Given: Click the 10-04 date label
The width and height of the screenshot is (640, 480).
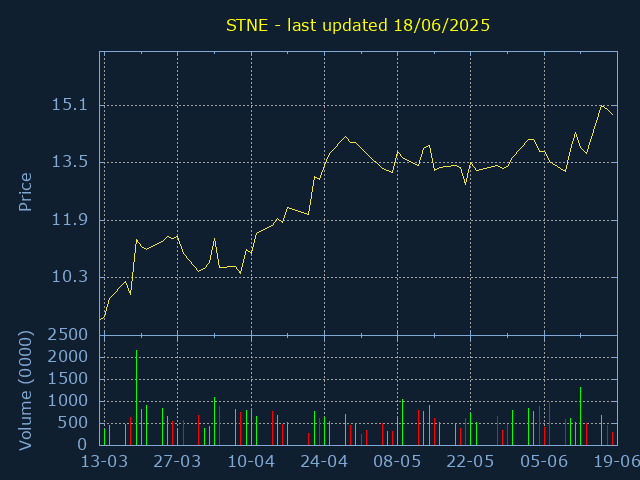Looking at the screenshot, I should tap(251, 462).
